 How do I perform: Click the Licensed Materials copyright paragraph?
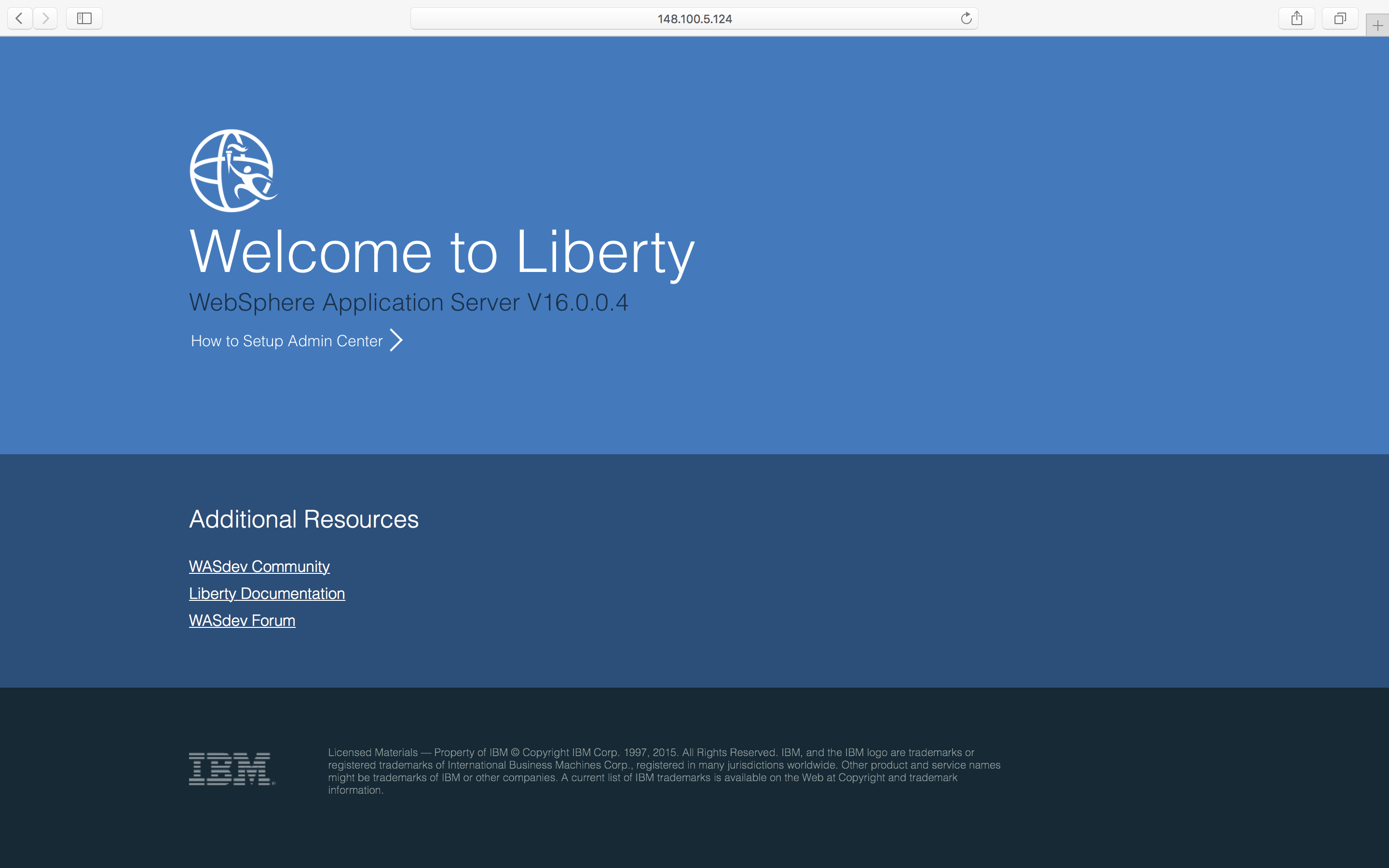(664, 771)
